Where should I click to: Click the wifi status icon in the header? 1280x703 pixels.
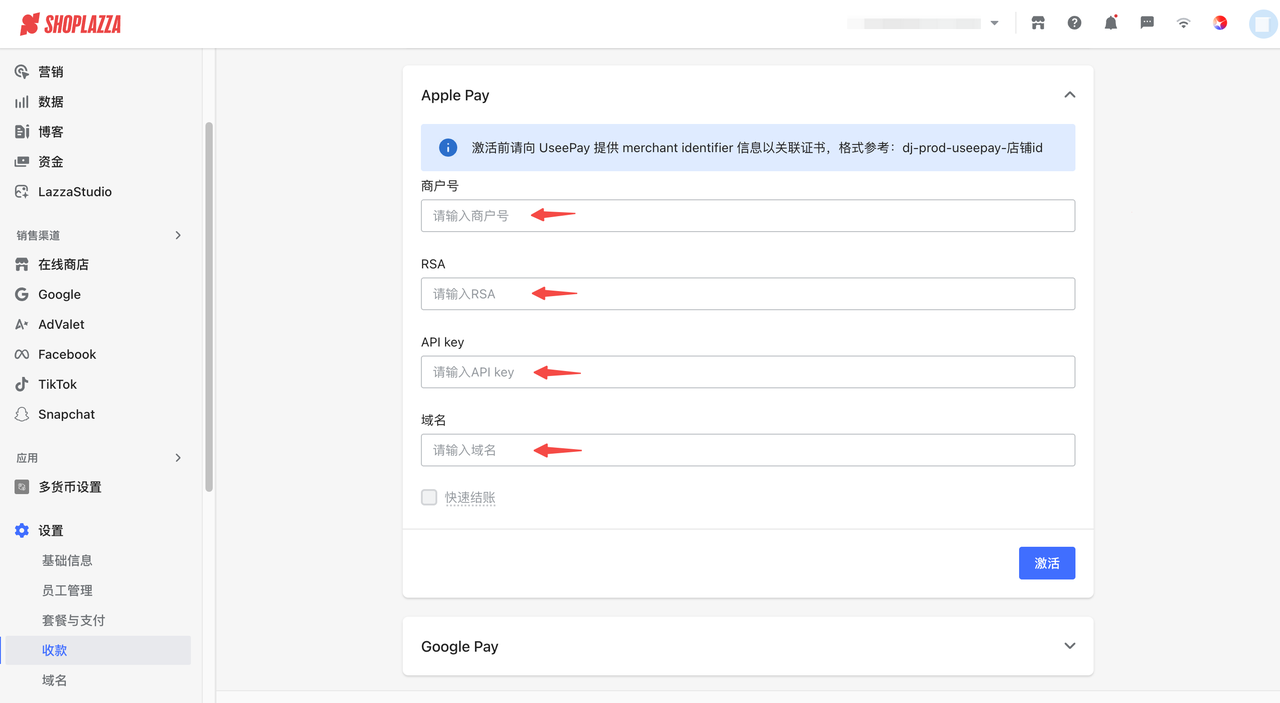pyautogui.click(x=1184, y=23)
